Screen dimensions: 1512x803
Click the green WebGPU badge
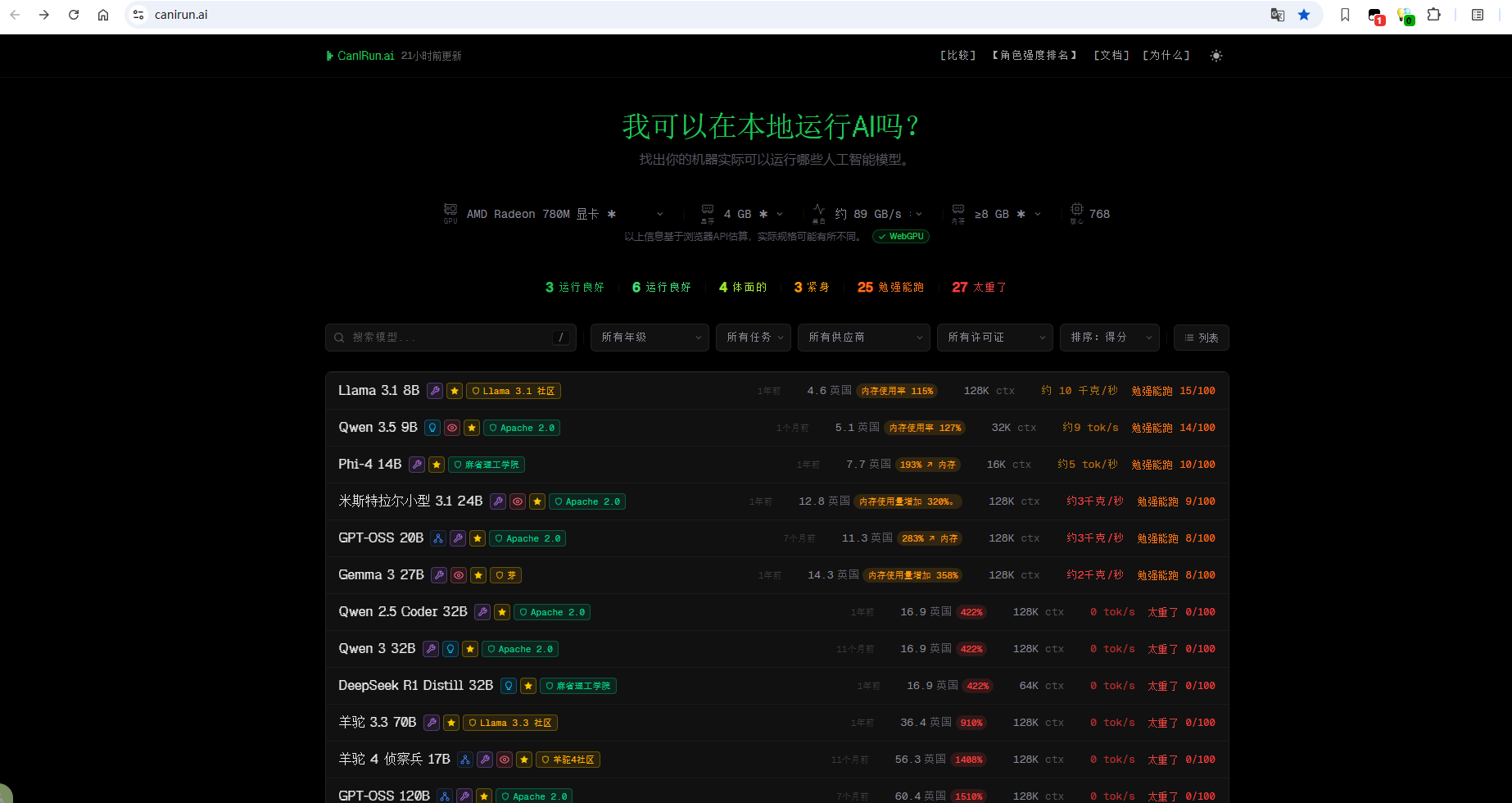[x=901, y=236]
